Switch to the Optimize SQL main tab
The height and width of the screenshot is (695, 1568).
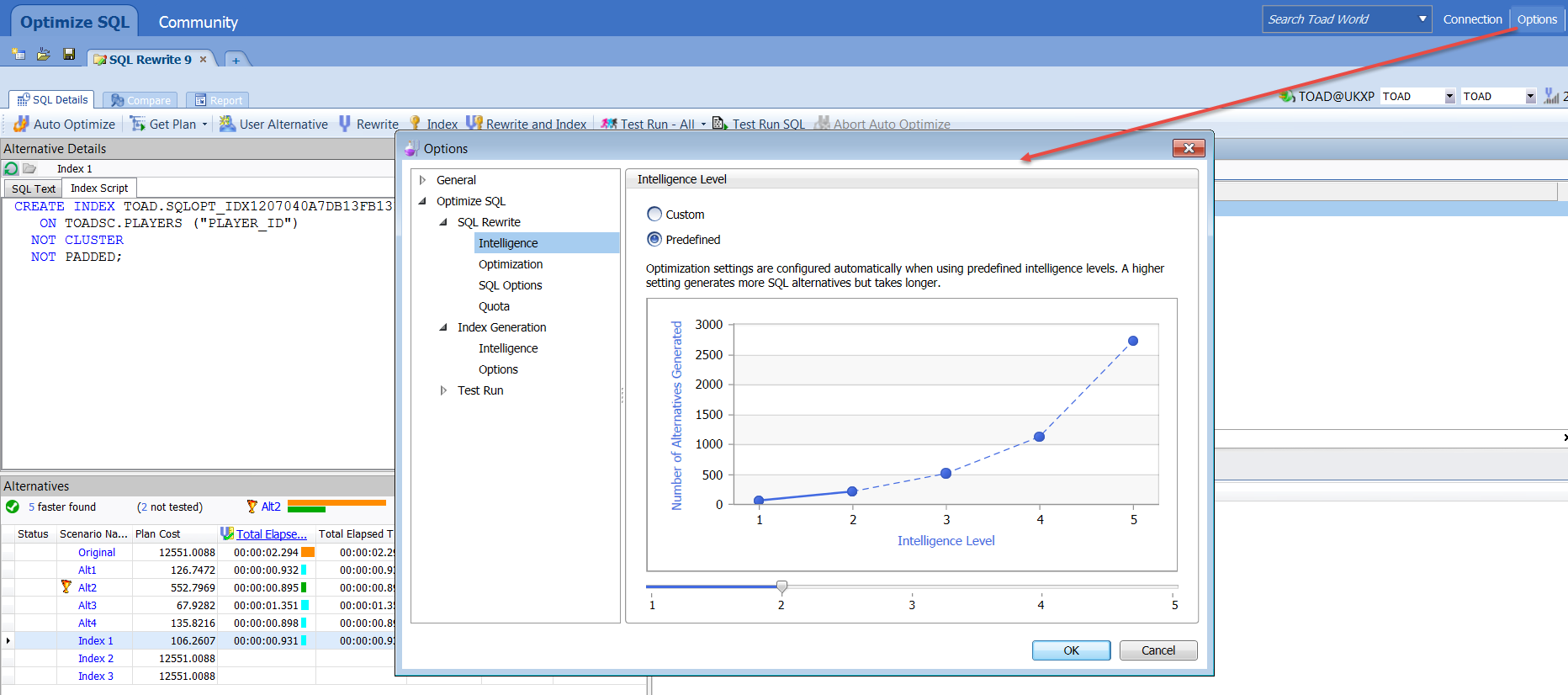(75, 22)
